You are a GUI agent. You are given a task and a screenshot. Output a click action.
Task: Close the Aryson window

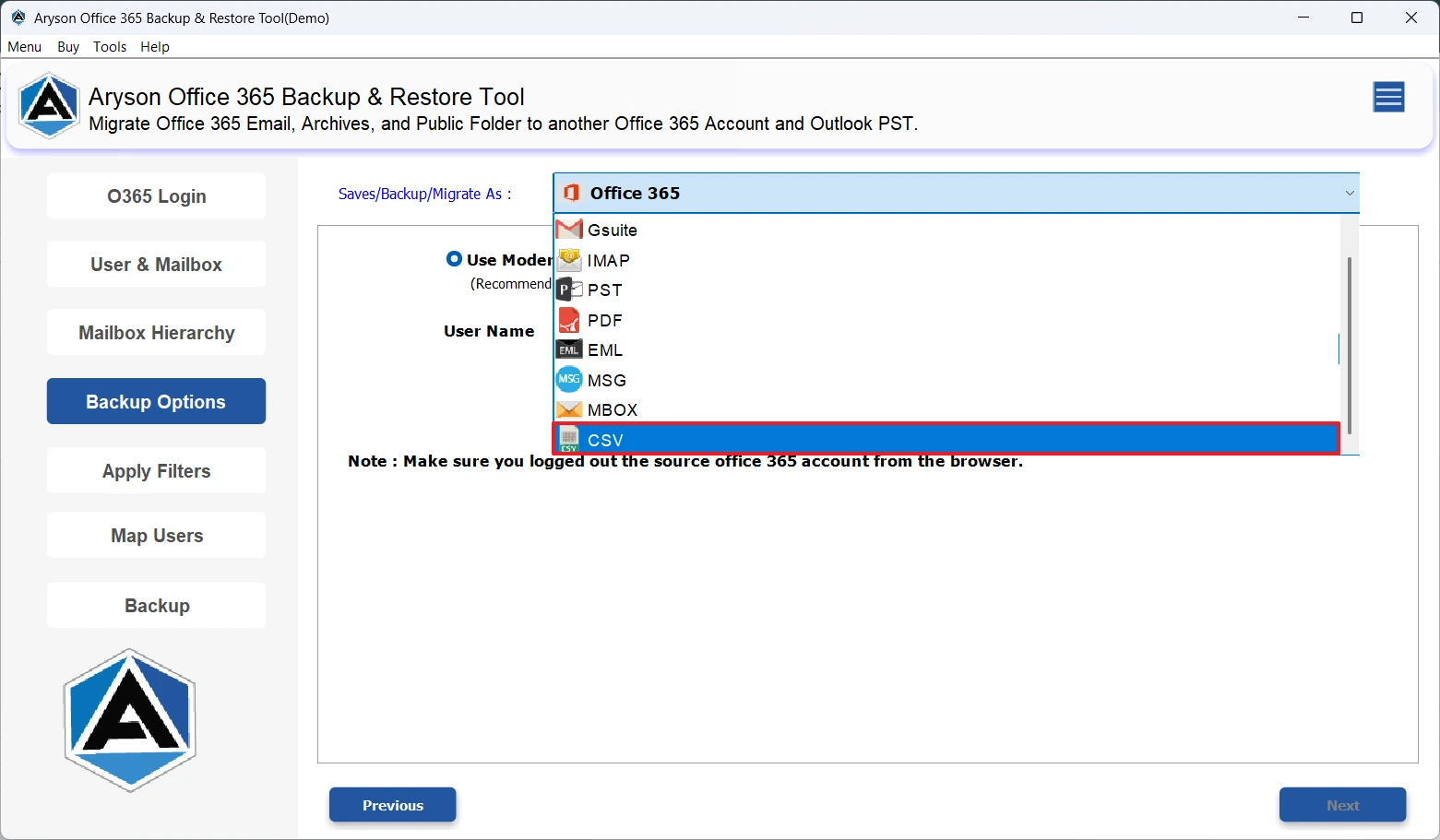click(x=1411, y=18)
